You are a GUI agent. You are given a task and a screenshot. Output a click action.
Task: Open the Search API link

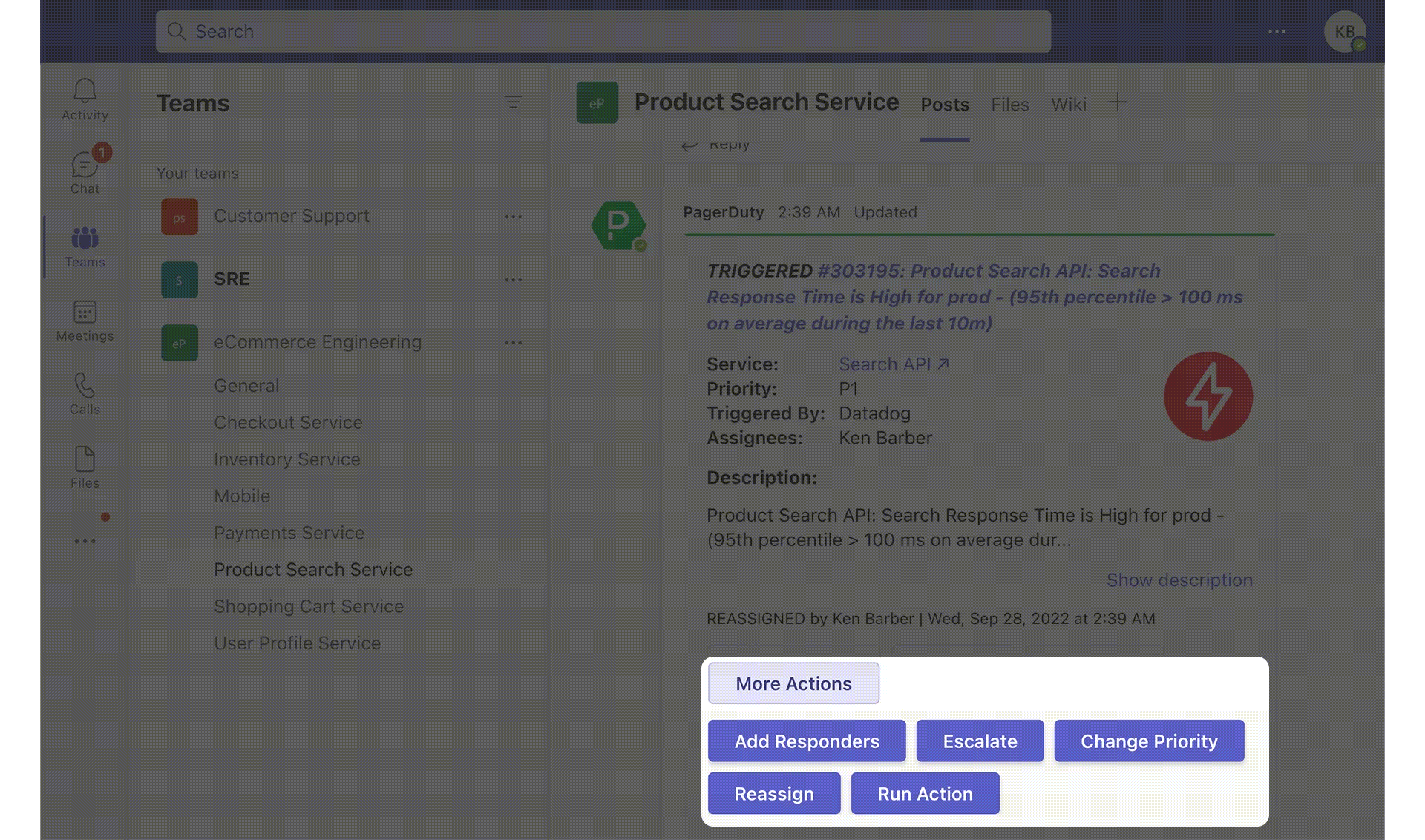click(x=885, y=364)
